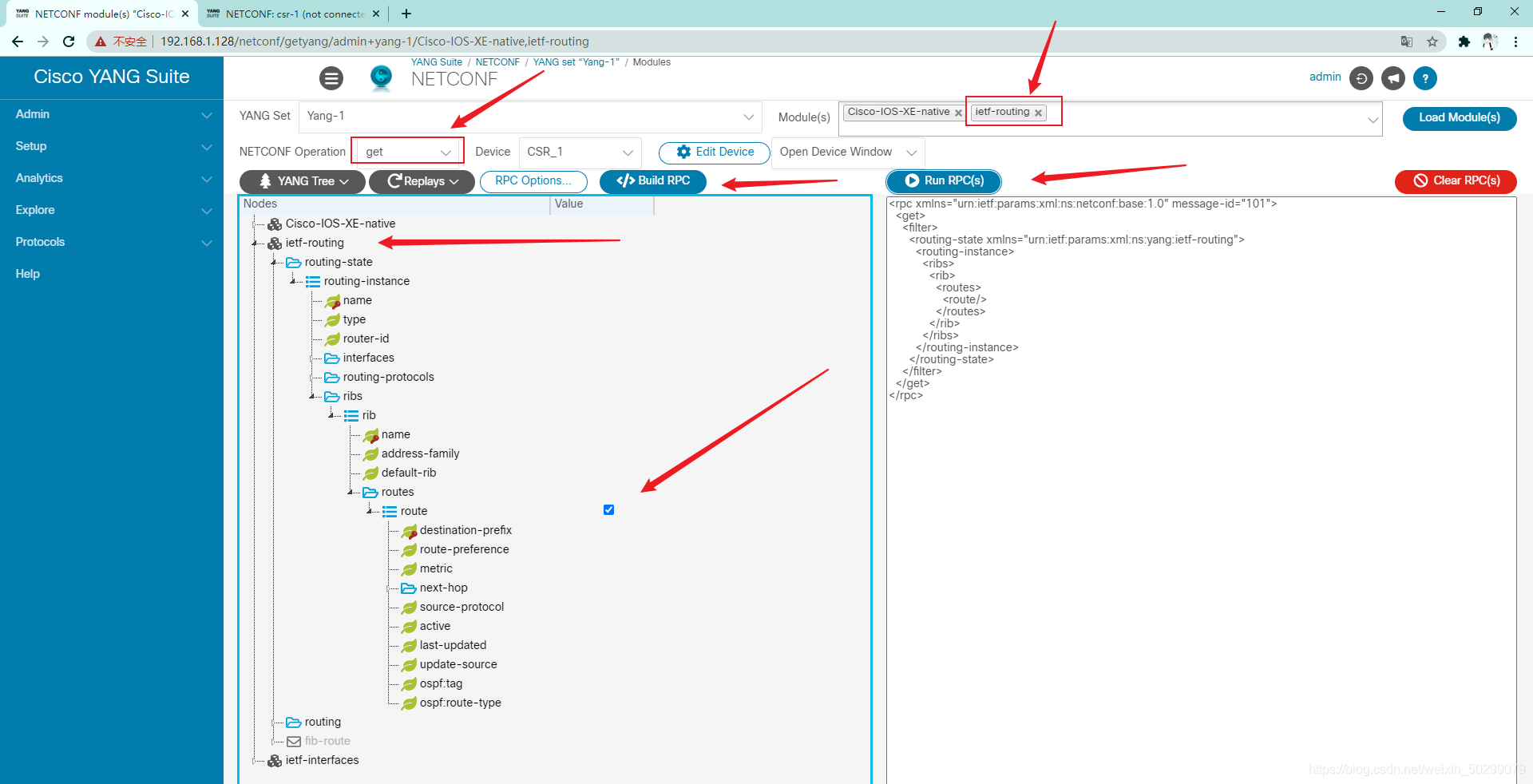Click the interfaces folder icon
This screenshot has height=784, width=1533.
332,358
